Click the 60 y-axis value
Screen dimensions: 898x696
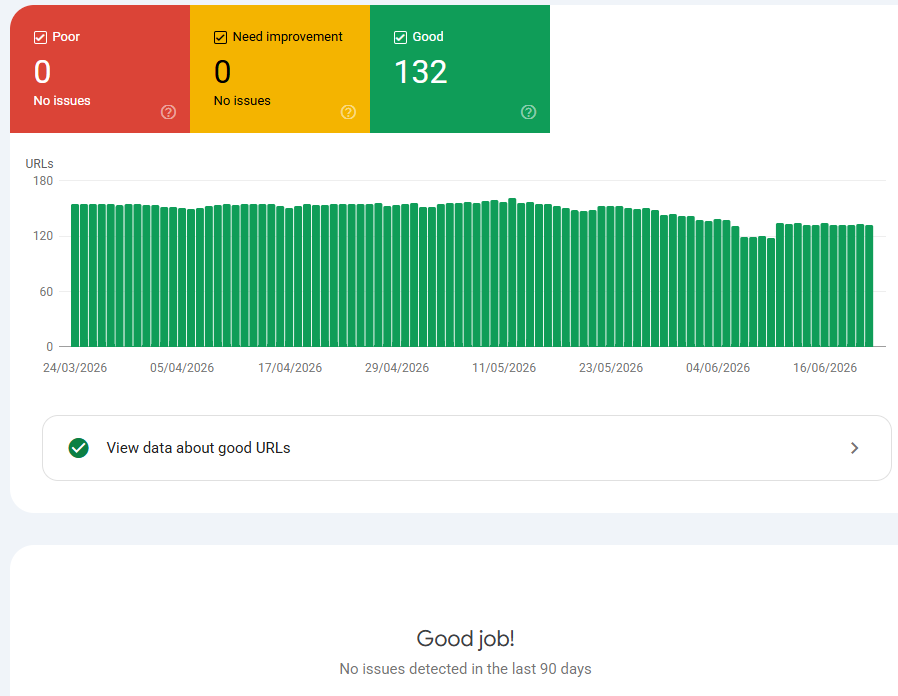coord(46,292)
